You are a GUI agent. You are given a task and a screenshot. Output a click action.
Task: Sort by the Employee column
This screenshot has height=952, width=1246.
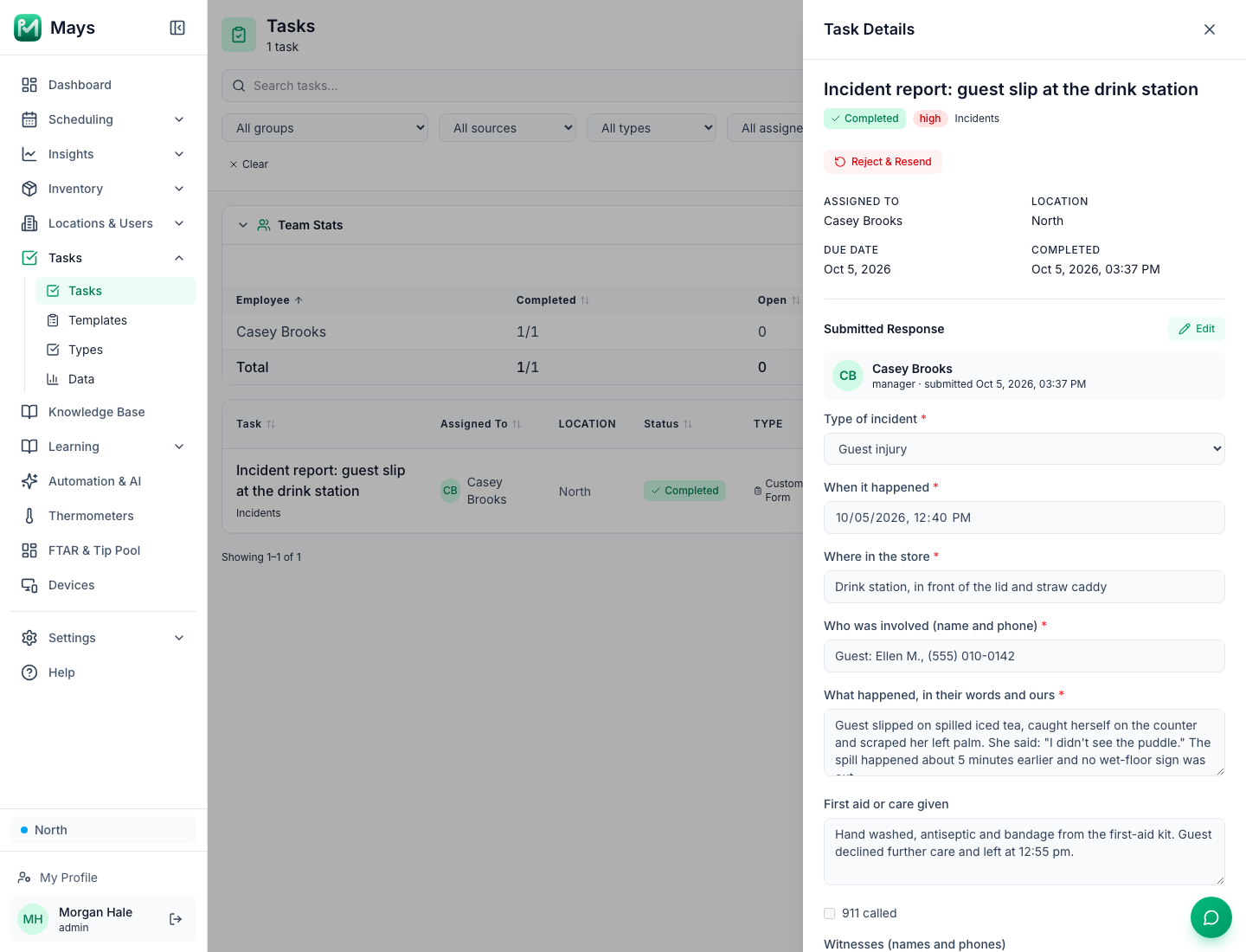tap(269, 300)
